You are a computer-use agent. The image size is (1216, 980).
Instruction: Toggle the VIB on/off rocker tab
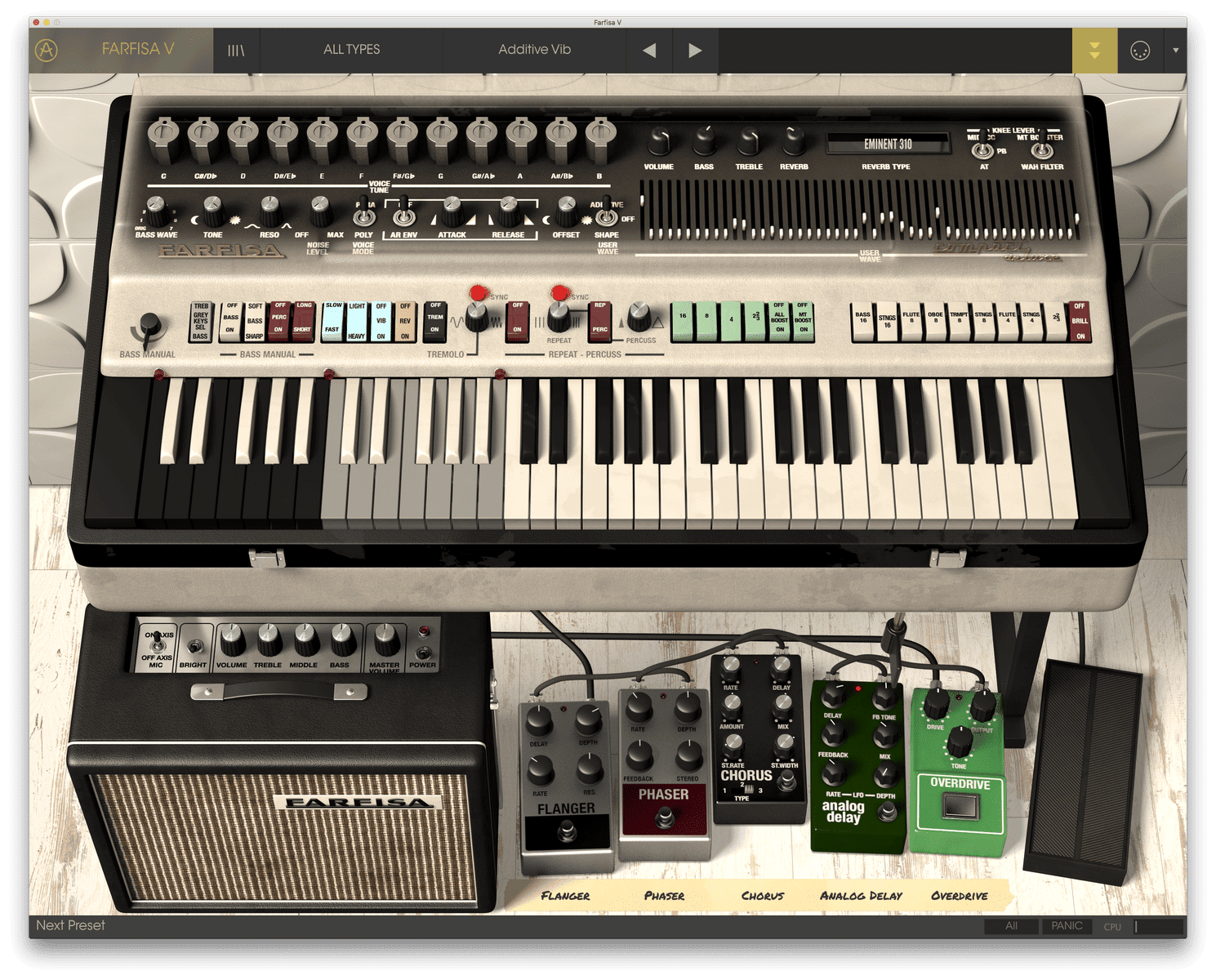tap(381, 321)
